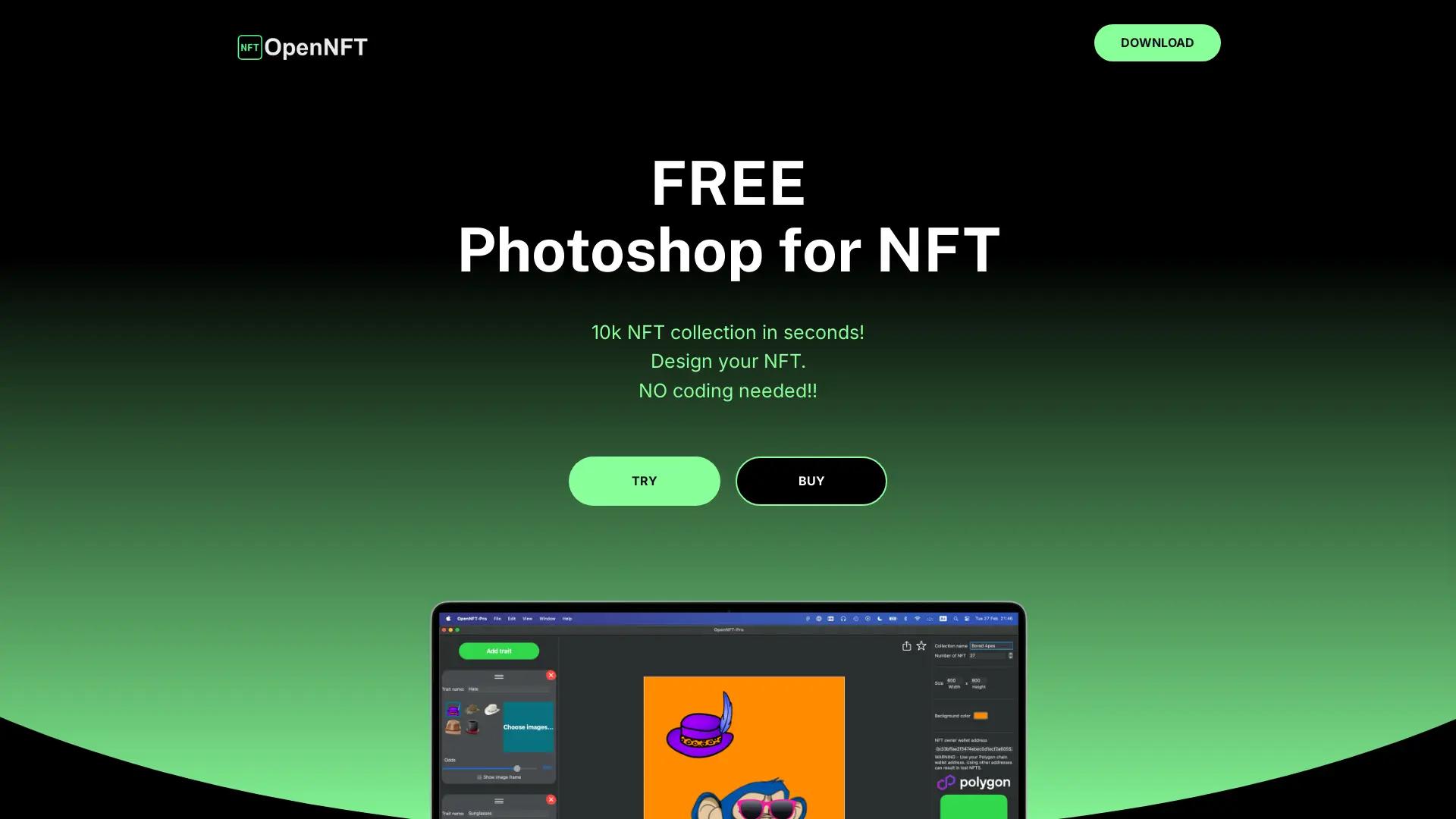Click the Choose images area in Hats panel
Viewport: 1456px width, 819px height.
pyautogui.click(x=528, y=726)
